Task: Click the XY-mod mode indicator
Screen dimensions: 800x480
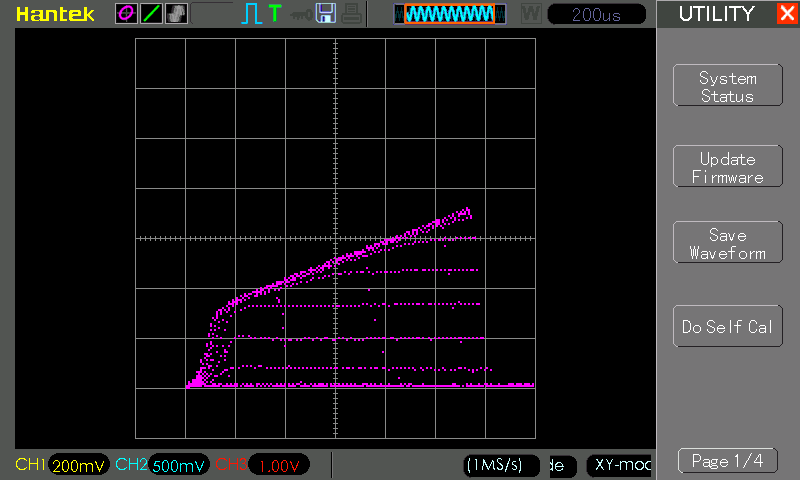Action: coord(619,465)
